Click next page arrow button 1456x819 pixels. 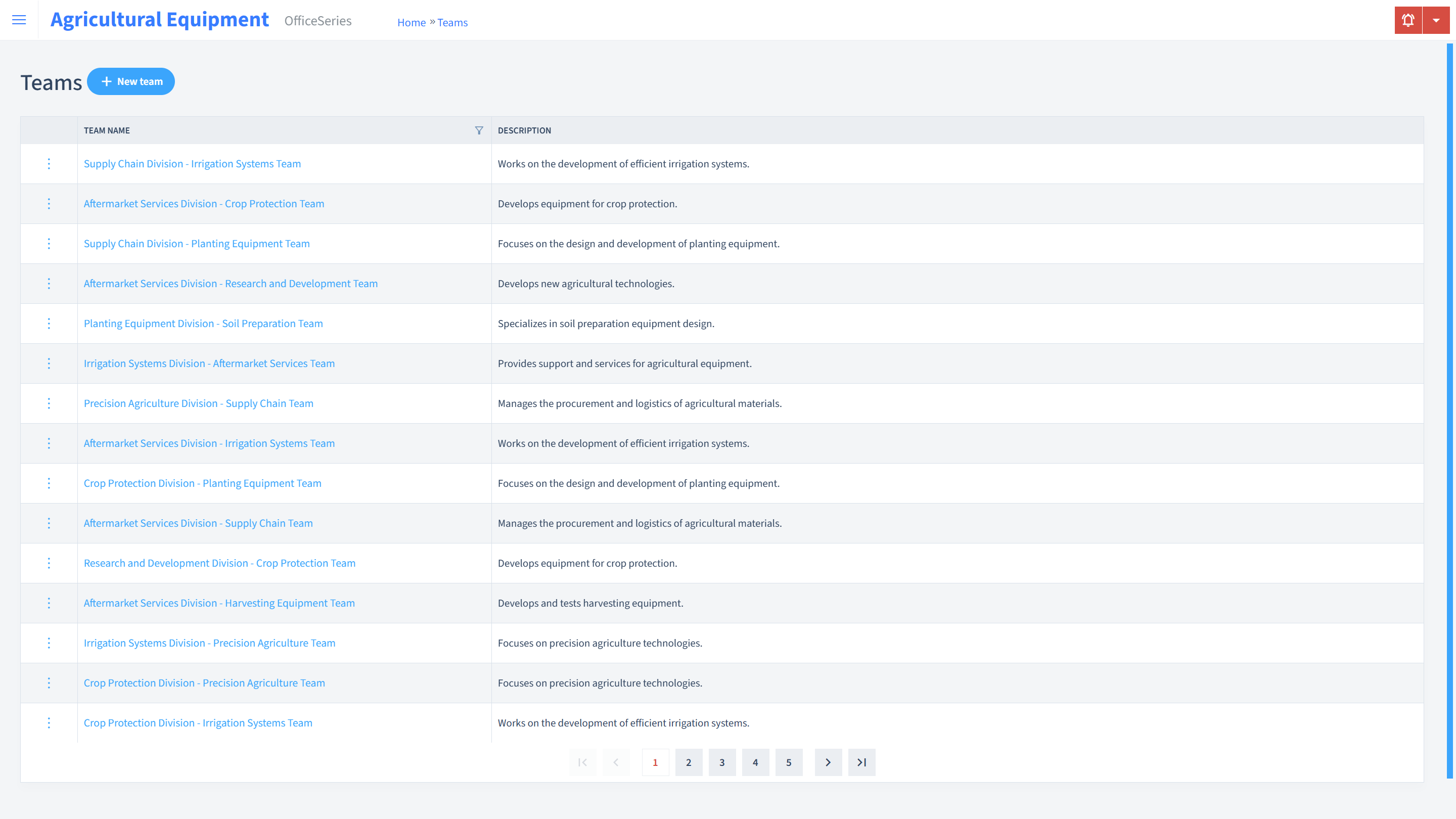point(828,762)
